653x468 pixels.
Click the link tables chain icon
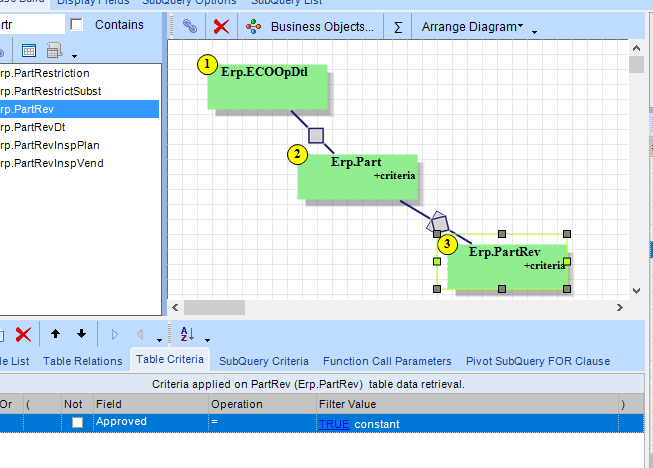(x=189, y=27)
